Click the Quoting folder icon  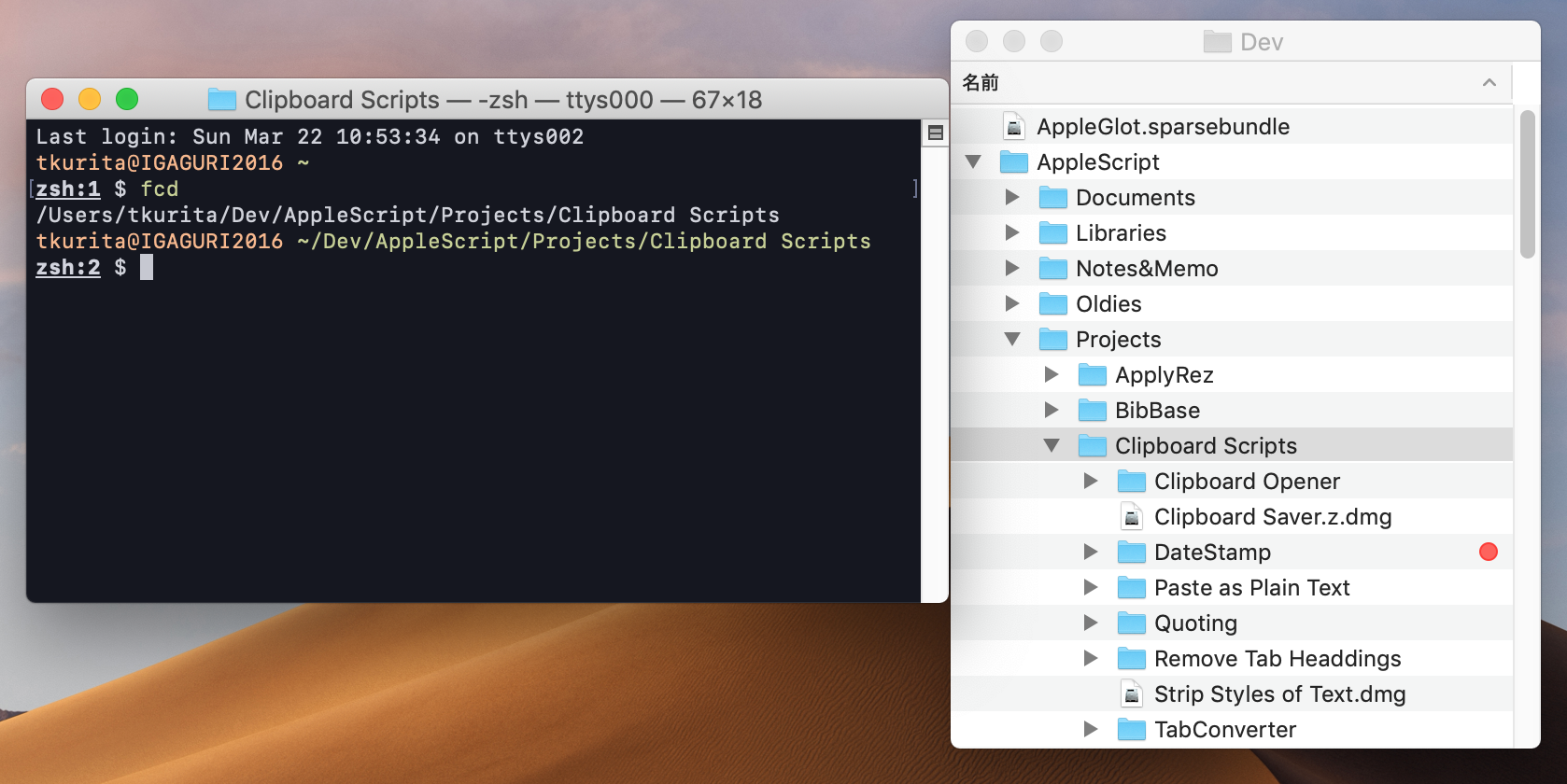[1131, 623]
